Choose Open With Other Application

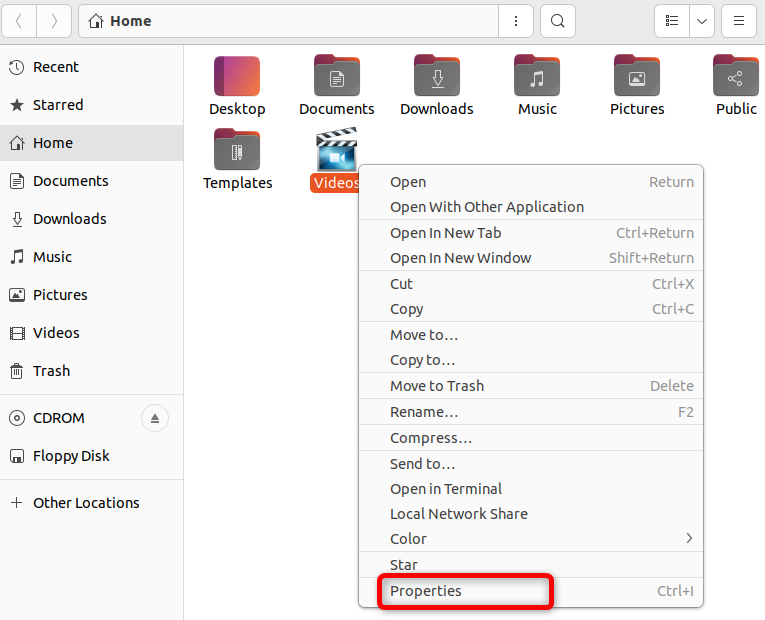[531, 207]
